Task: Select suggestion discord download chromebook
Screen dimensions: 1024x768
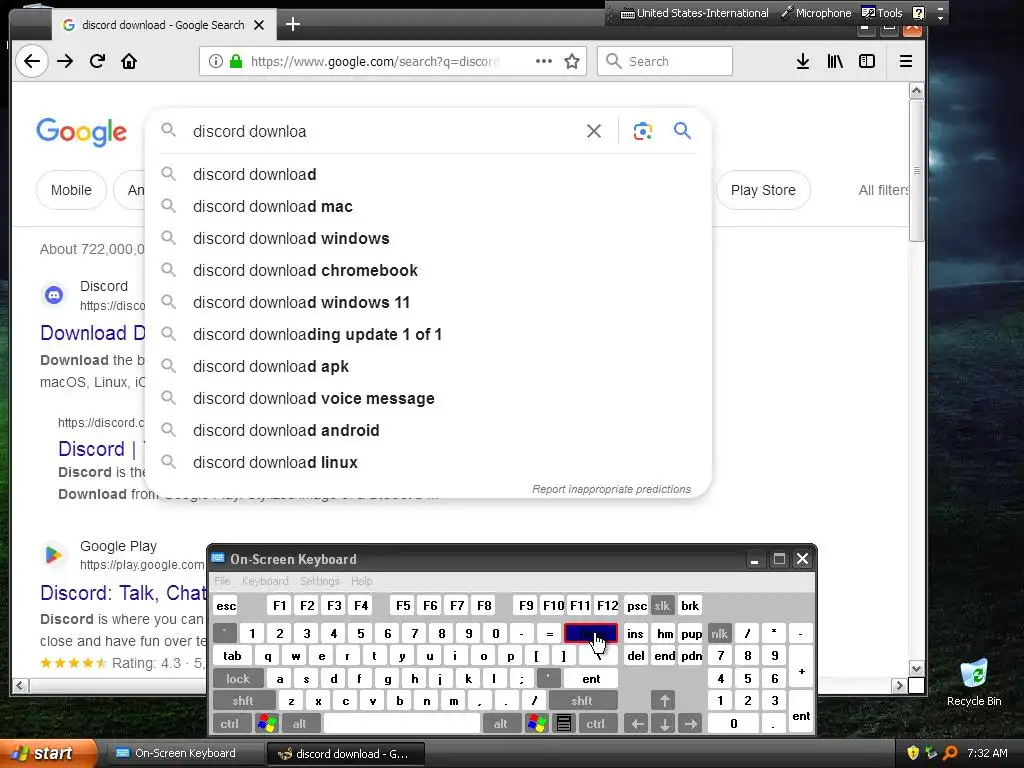Action: 428,270
